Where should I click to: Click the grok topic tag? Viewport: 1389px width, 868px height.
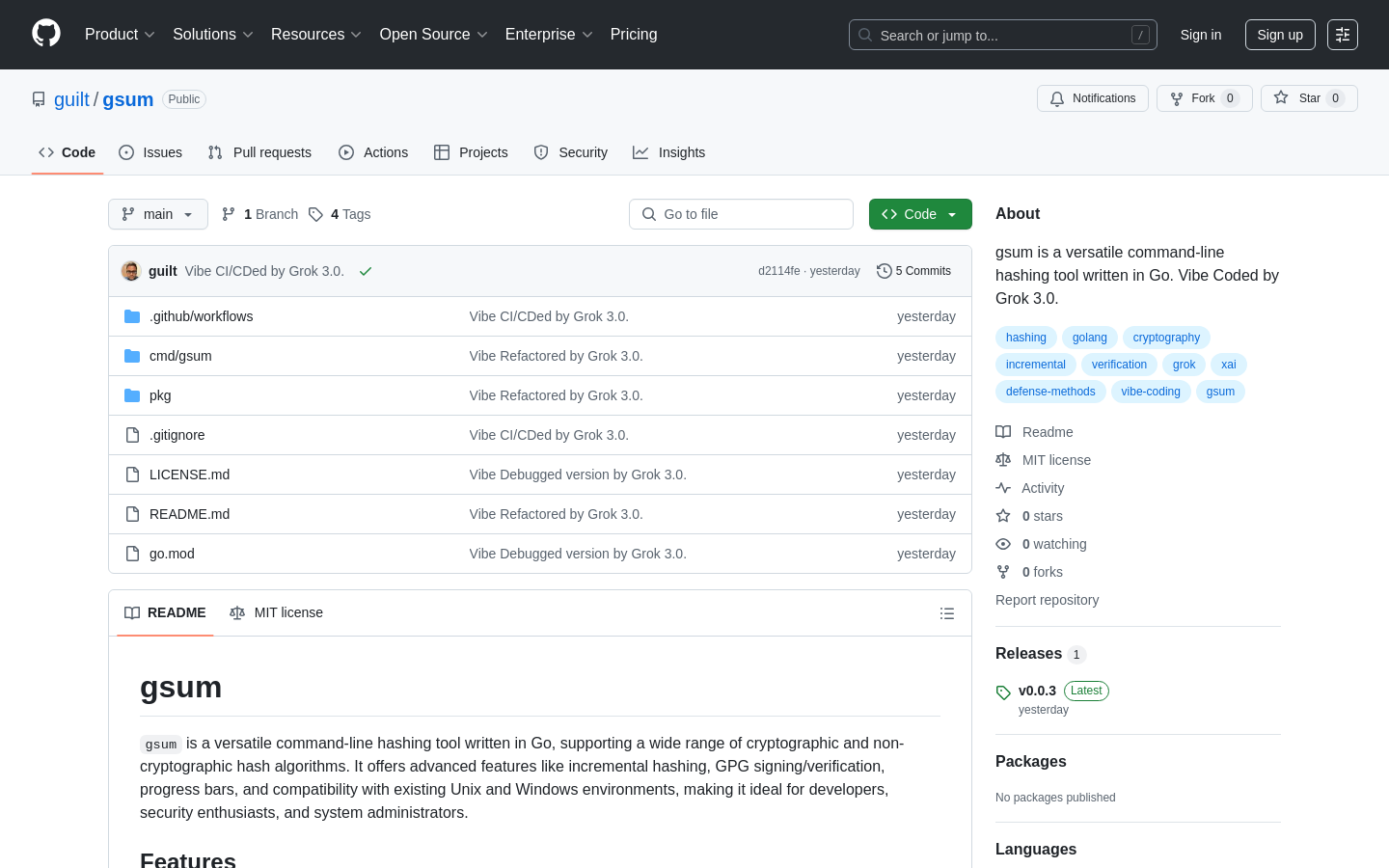1185,365
